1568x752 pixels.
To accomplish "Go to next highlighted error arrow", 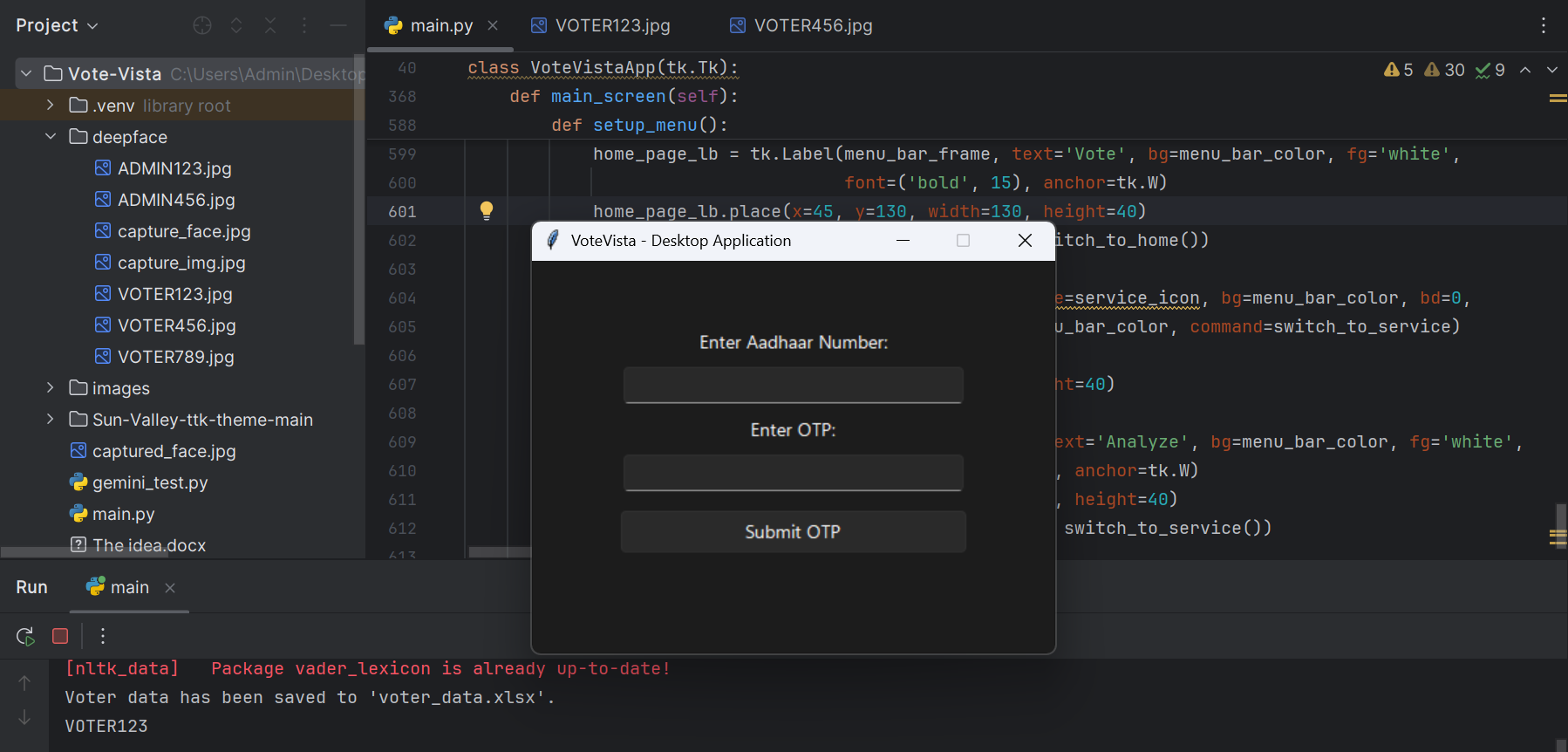I will click(1552, 70).
